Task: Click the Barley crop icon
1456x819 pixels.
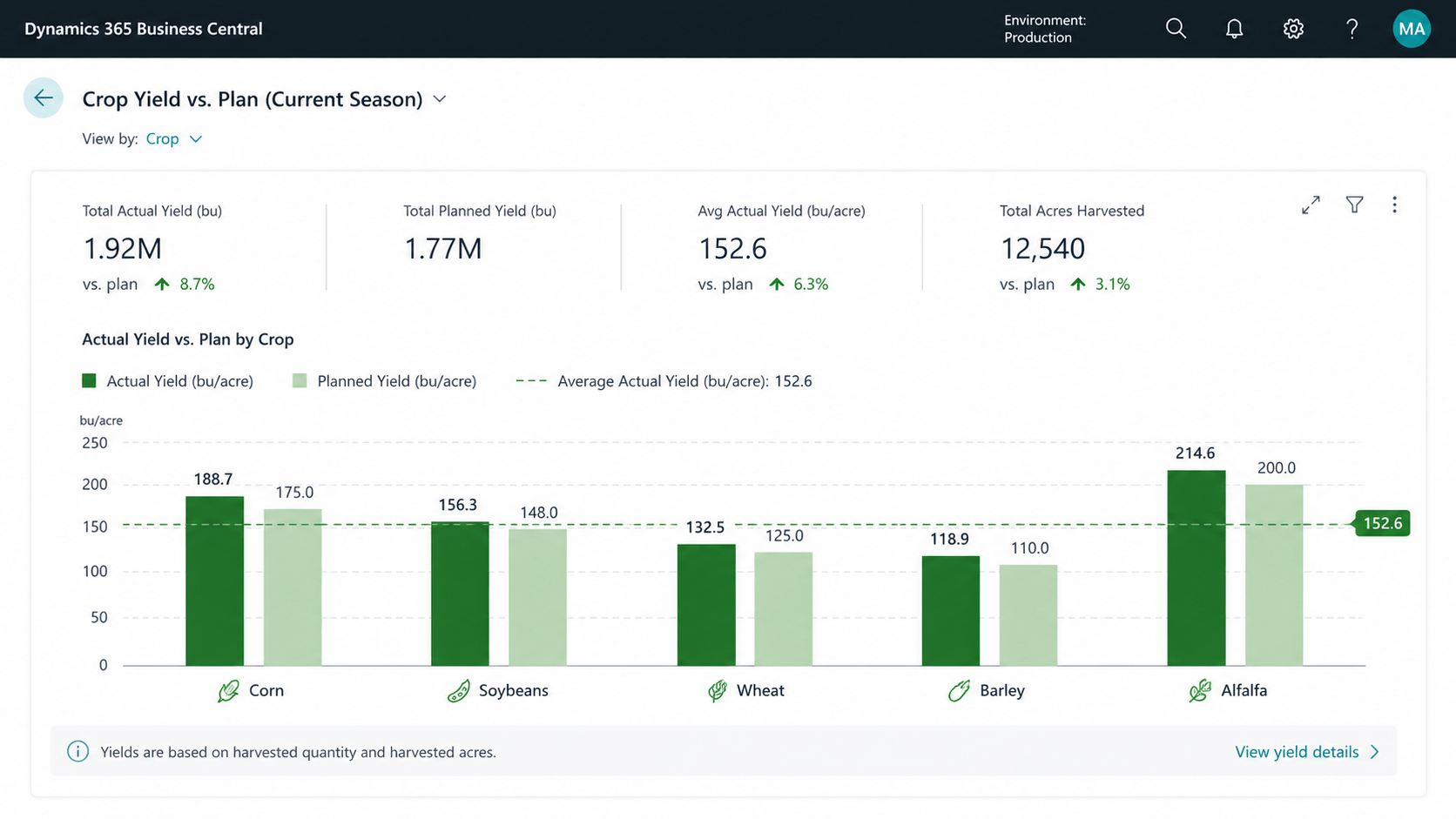Action: (959, 691)
